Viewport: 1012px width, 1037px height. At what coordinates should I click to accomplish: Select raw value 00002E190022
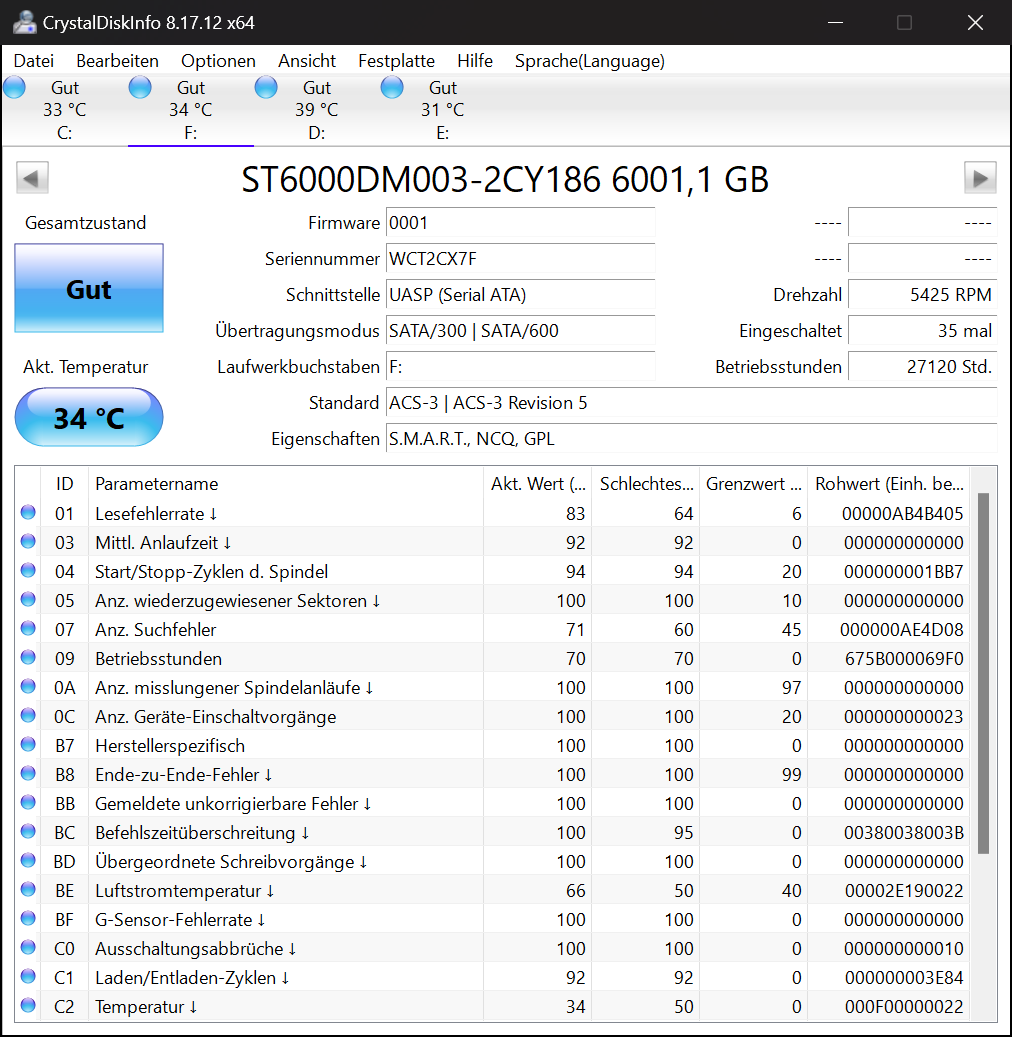[x=904, y=891]
